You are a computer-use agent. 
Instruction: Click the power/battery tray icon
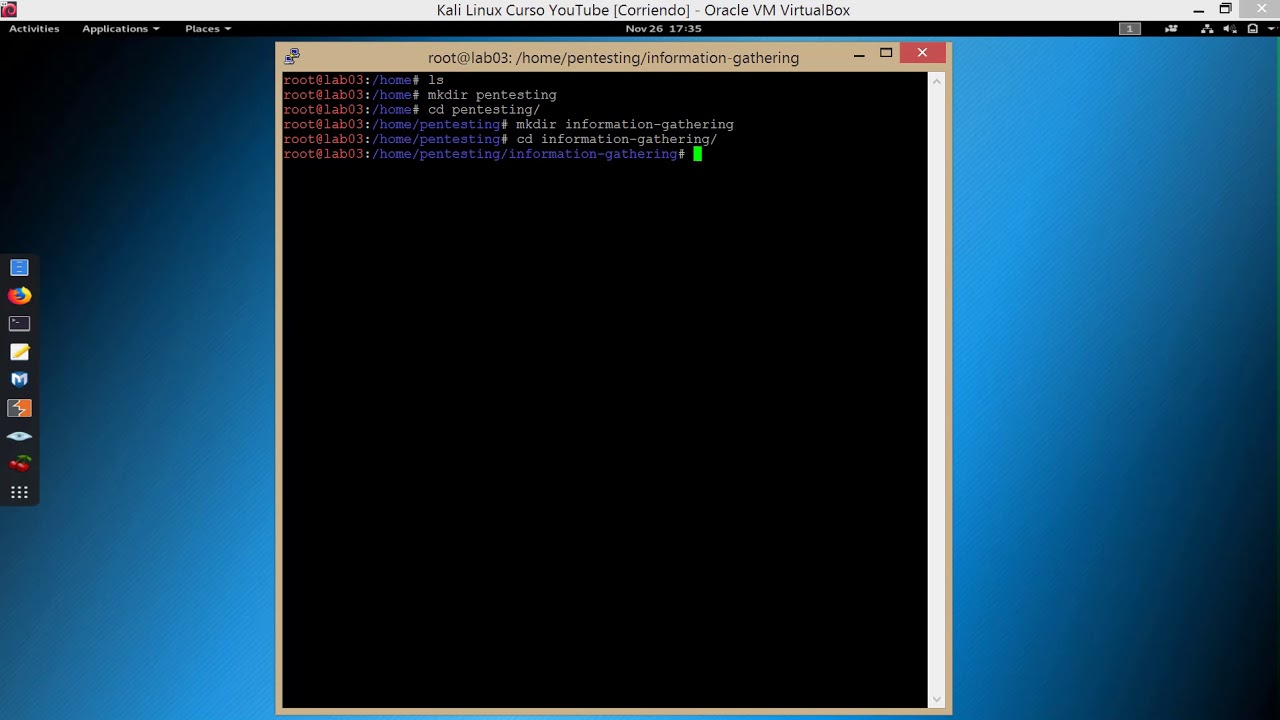pos(1252,29)
